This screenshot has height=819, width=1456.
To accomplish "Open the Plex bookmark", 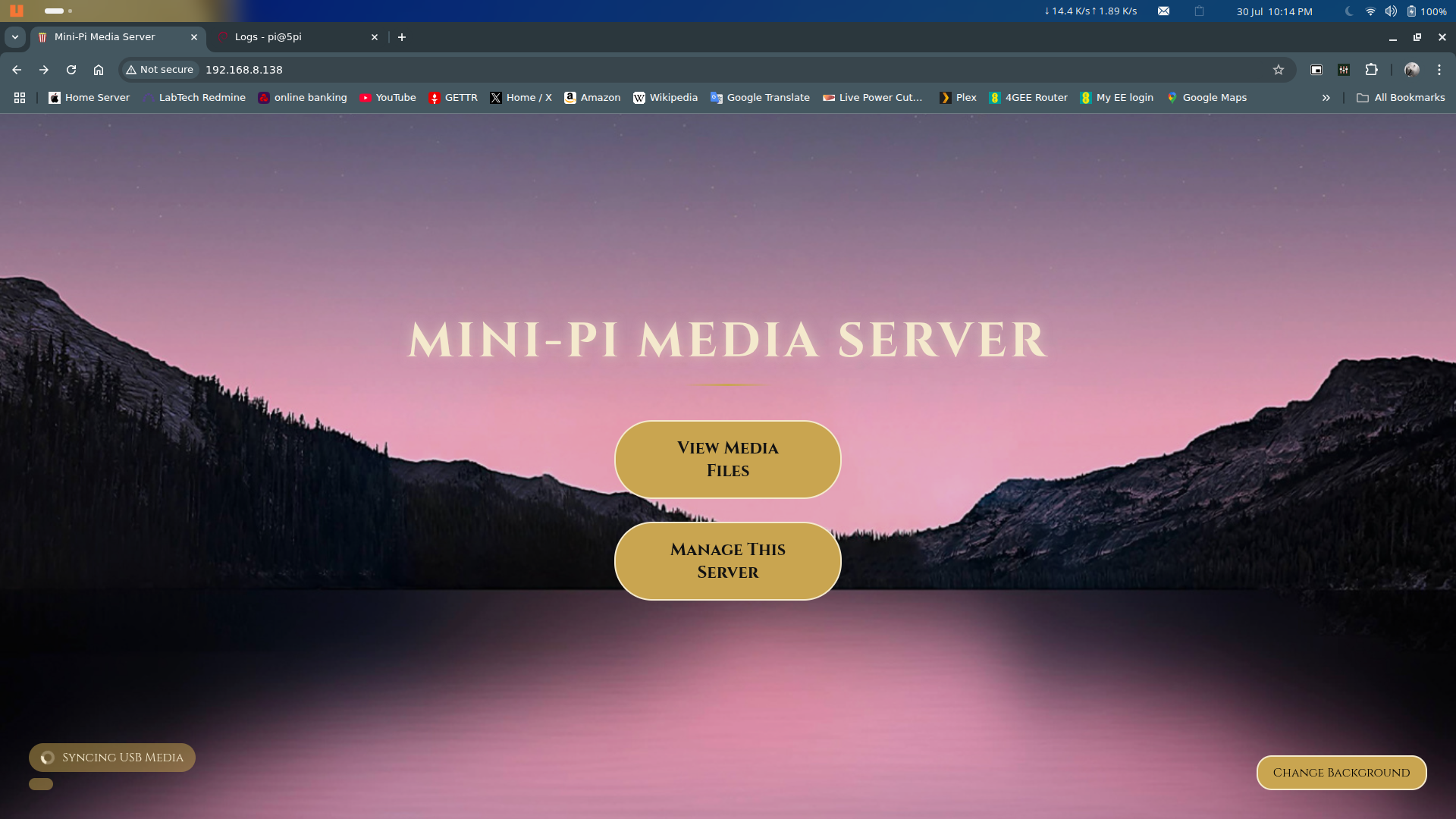I will 957,97.
